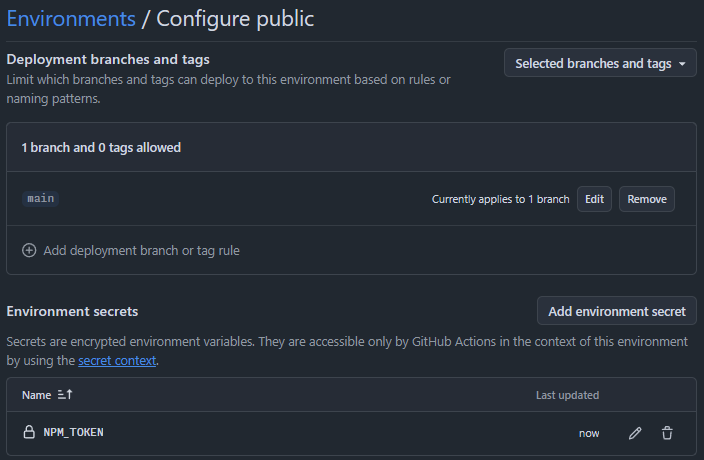Remove the main branch rule
The height and width of the screenshot is (460, 704).
tap(647, 199)
